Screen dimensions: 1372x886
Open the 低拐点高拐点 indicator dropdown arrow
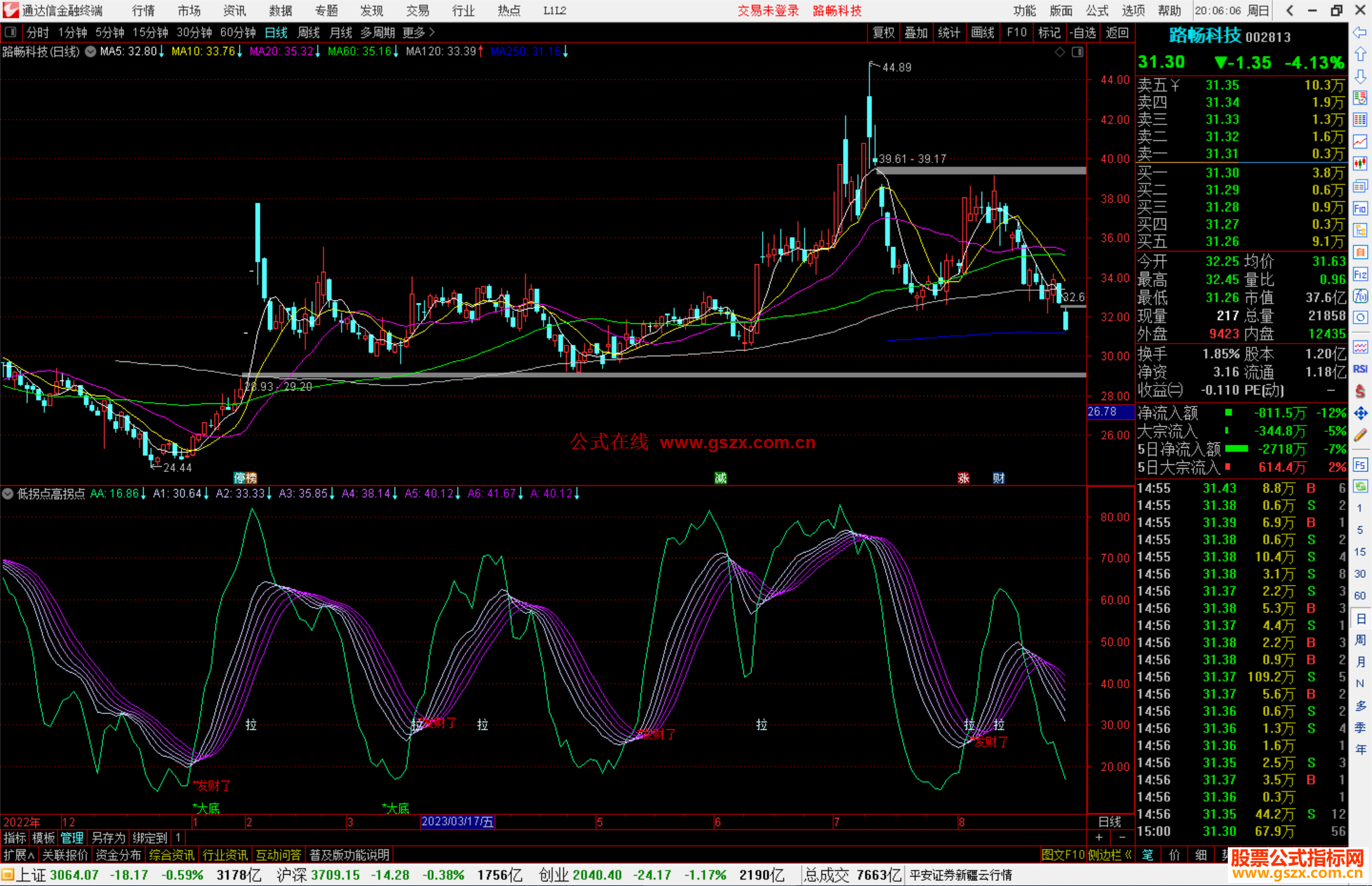click(8, 493)
